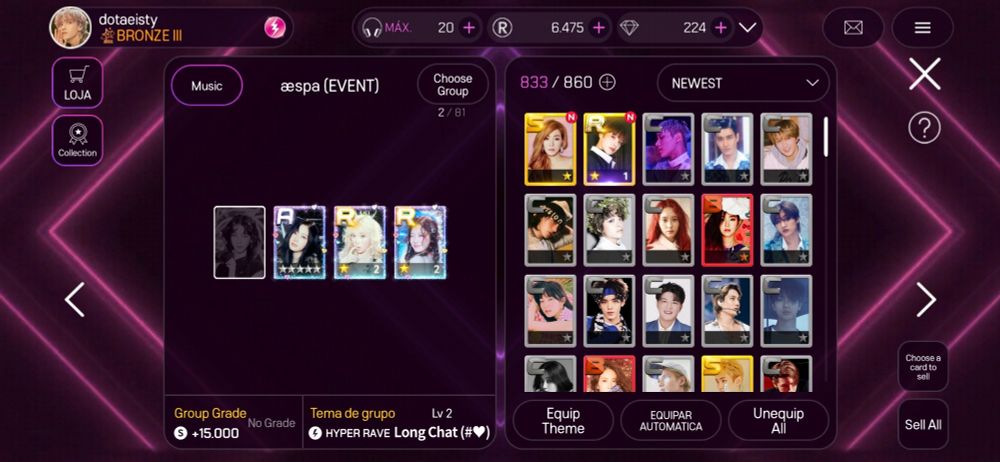Image resolution: width=1000 pixels, height=462 pixels.
Task: Add more headphones with plus icon
Action: [469, 27]
